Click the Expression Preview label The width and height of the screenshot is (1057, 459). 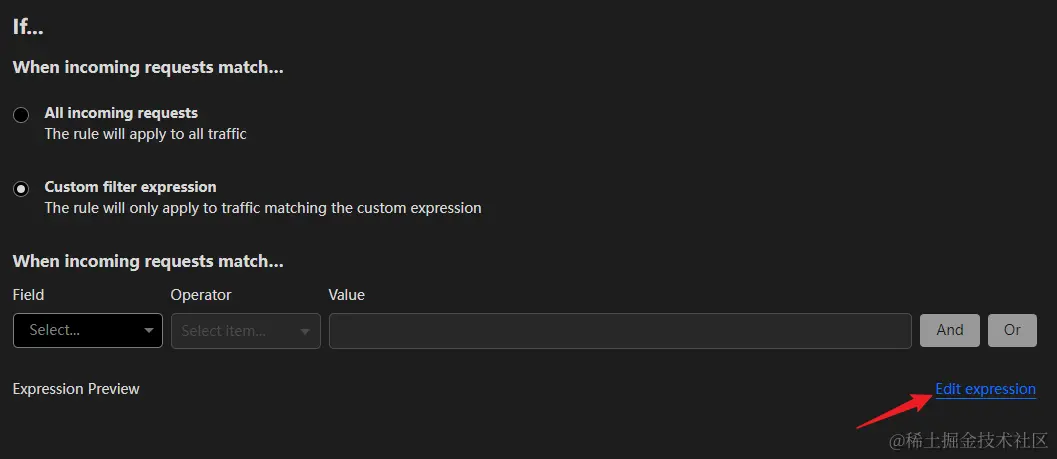tap(76, 389)
